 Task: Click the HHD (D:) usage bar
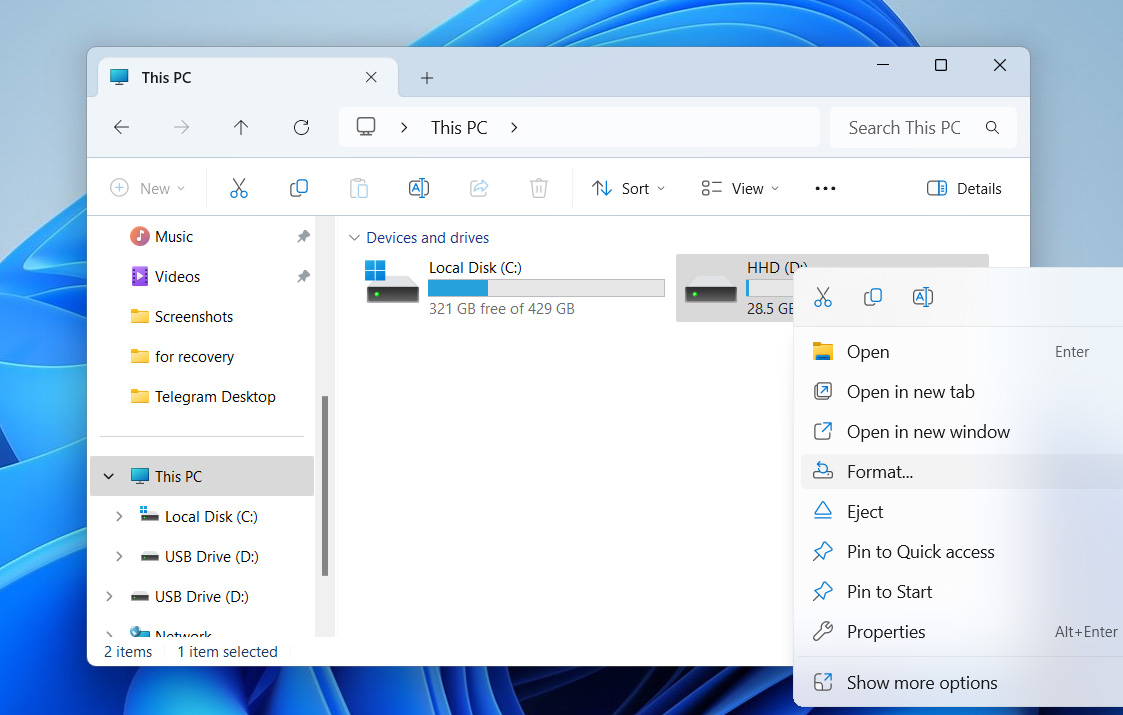[x=769, y=288]
